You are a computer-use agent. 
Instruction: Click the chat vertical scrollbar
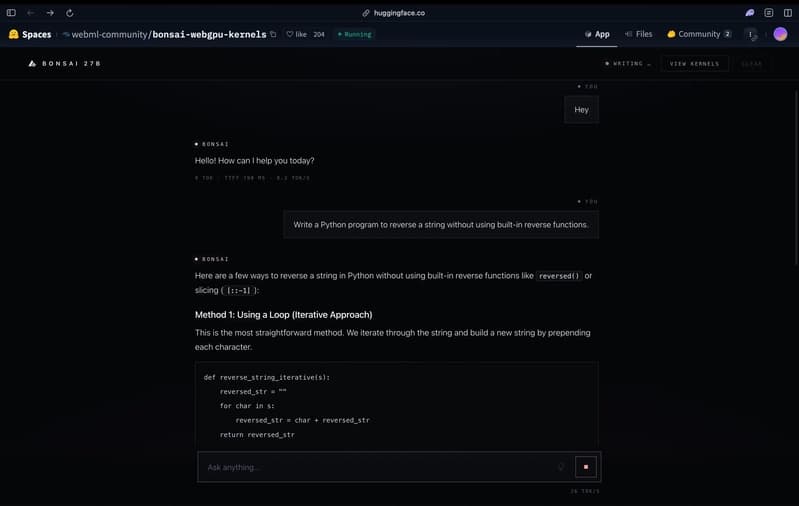pos(796,178)
